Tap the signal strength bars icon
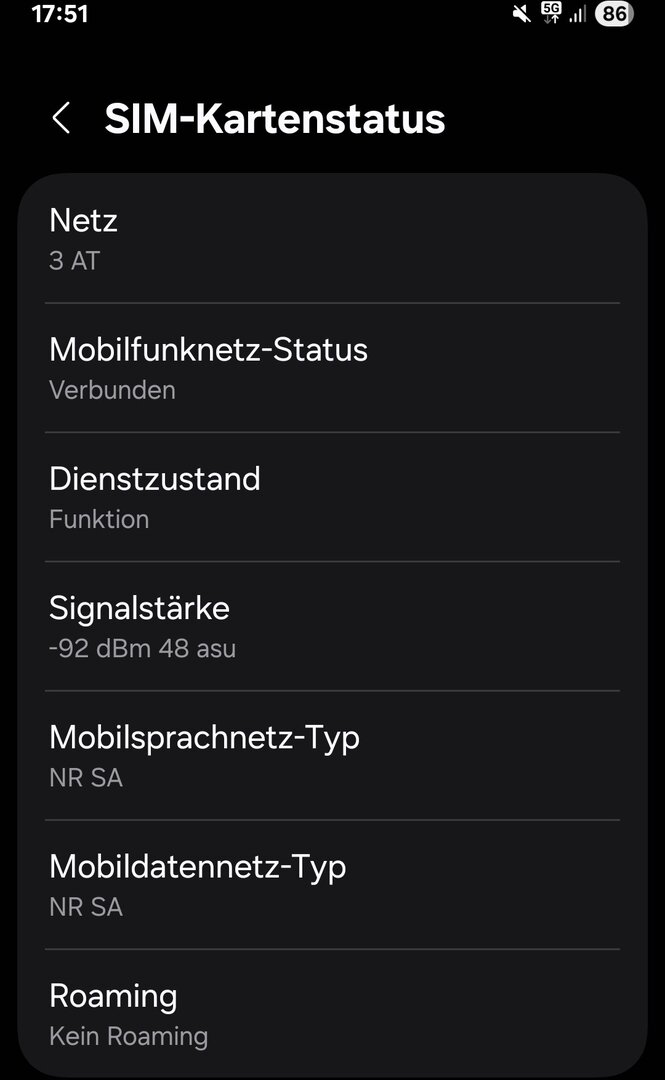 [578, 14]
